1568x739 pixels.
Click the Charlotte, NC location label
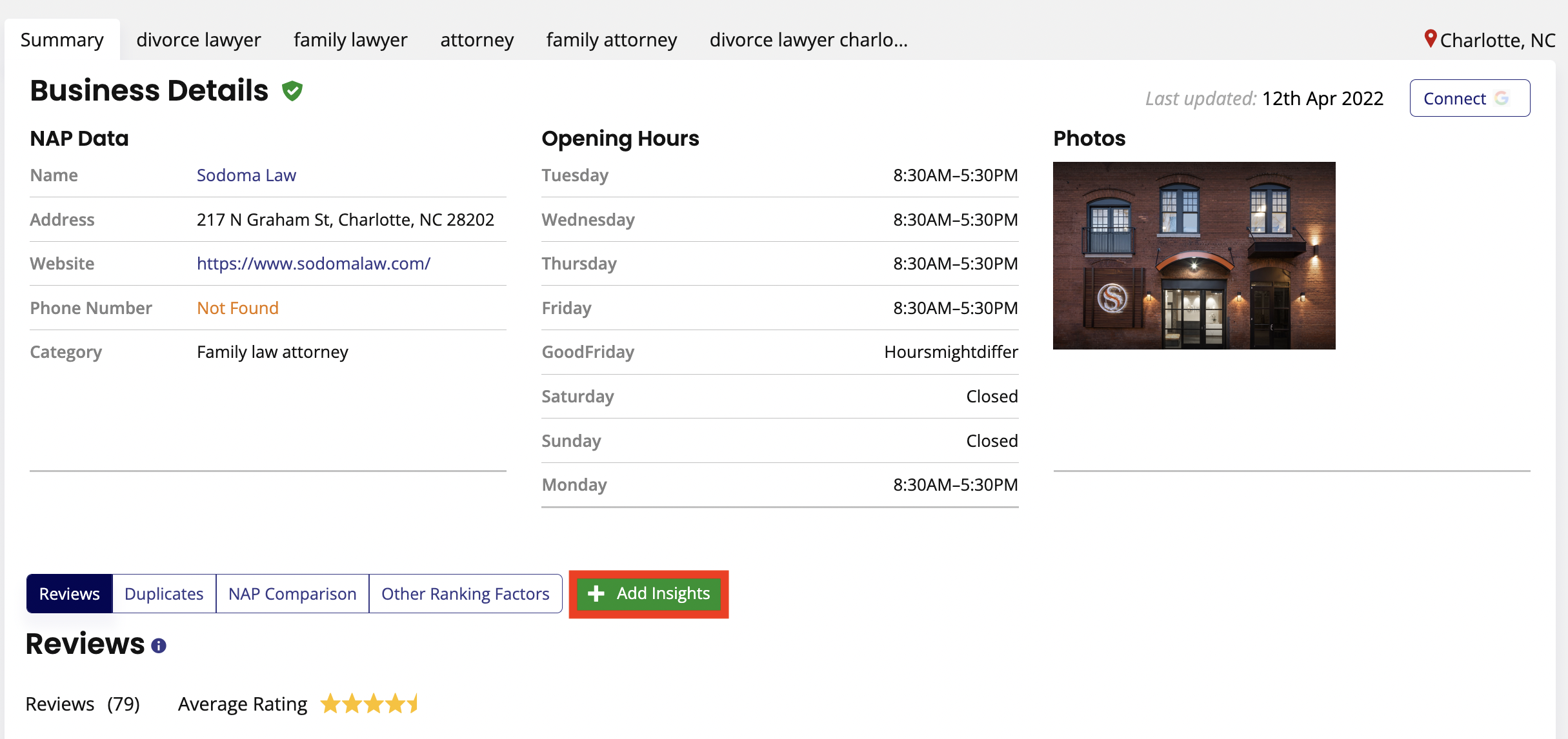(x=1498, y=40)
